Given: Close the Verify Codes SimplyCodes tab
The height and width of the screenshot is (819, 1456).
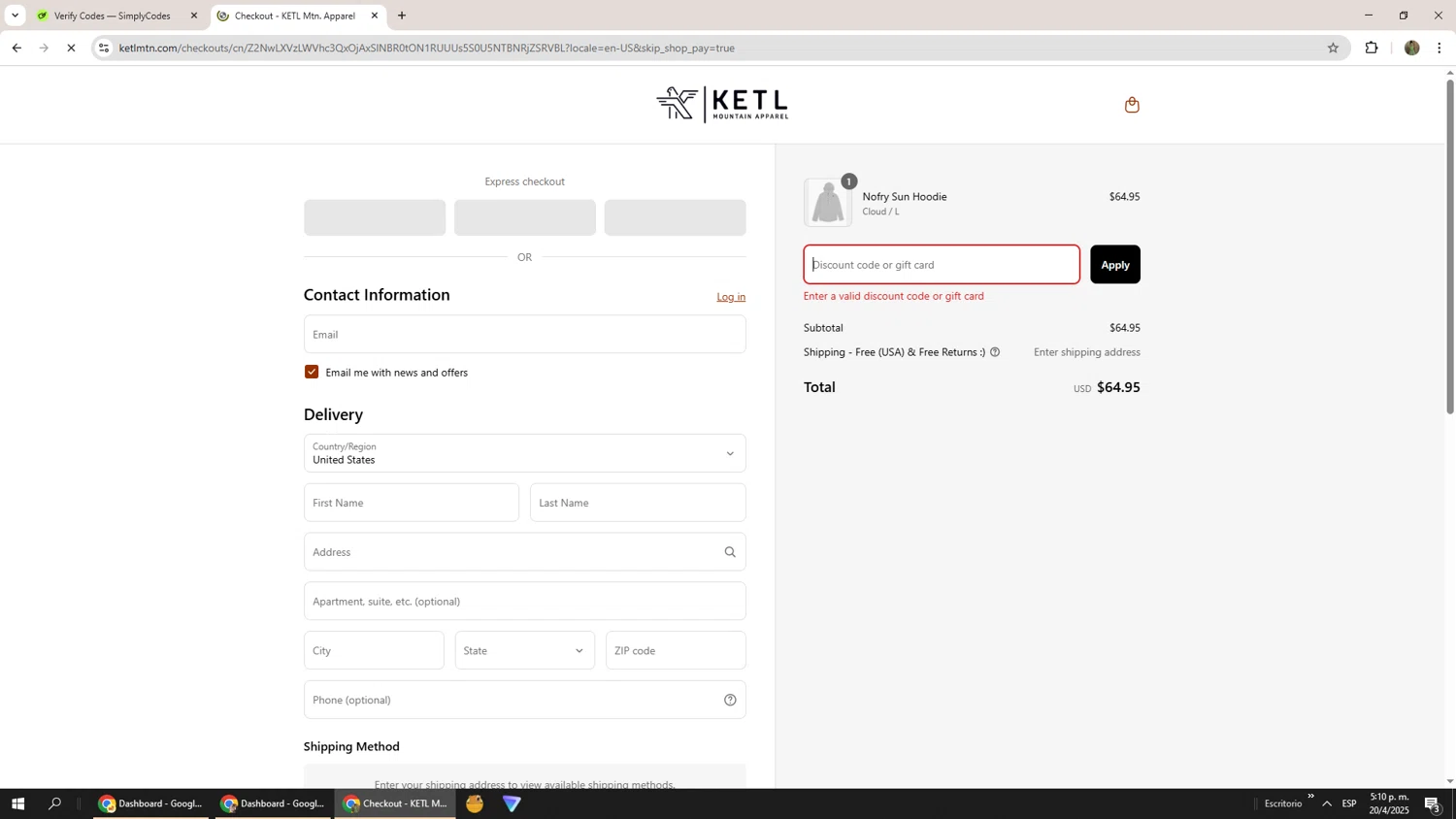Looking at the screenshot, I should click(x=193, y=16).
